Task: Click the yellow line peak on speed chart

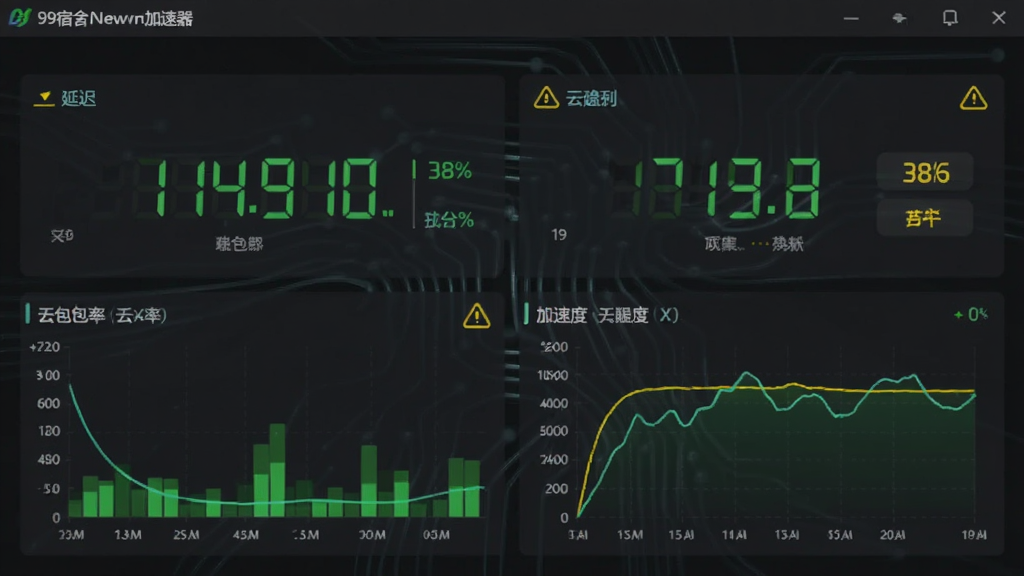Action: (792, 385)
